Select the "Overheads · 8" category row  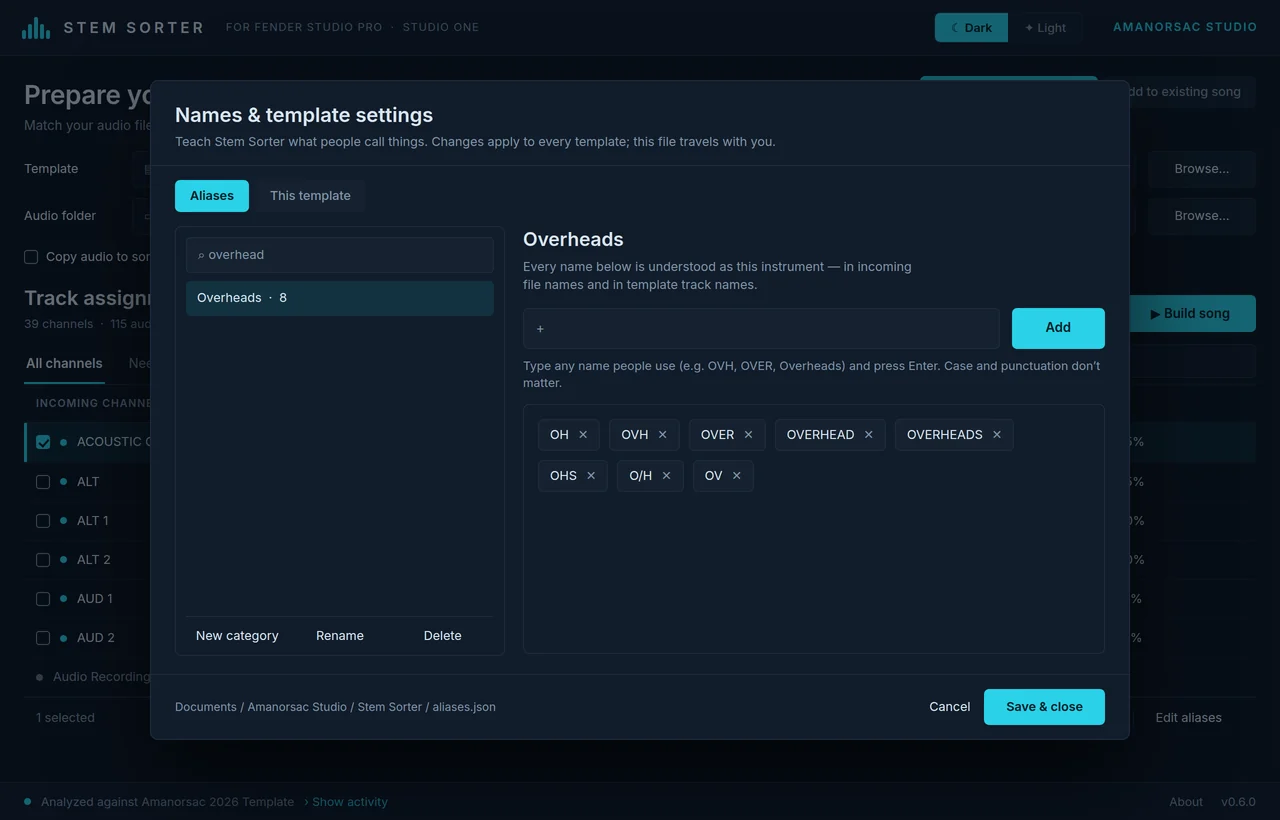point(340,298)
